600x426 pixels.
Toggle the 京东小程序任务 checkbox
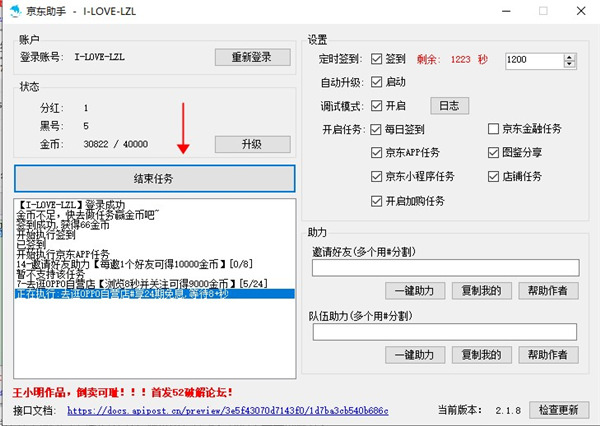377,176
